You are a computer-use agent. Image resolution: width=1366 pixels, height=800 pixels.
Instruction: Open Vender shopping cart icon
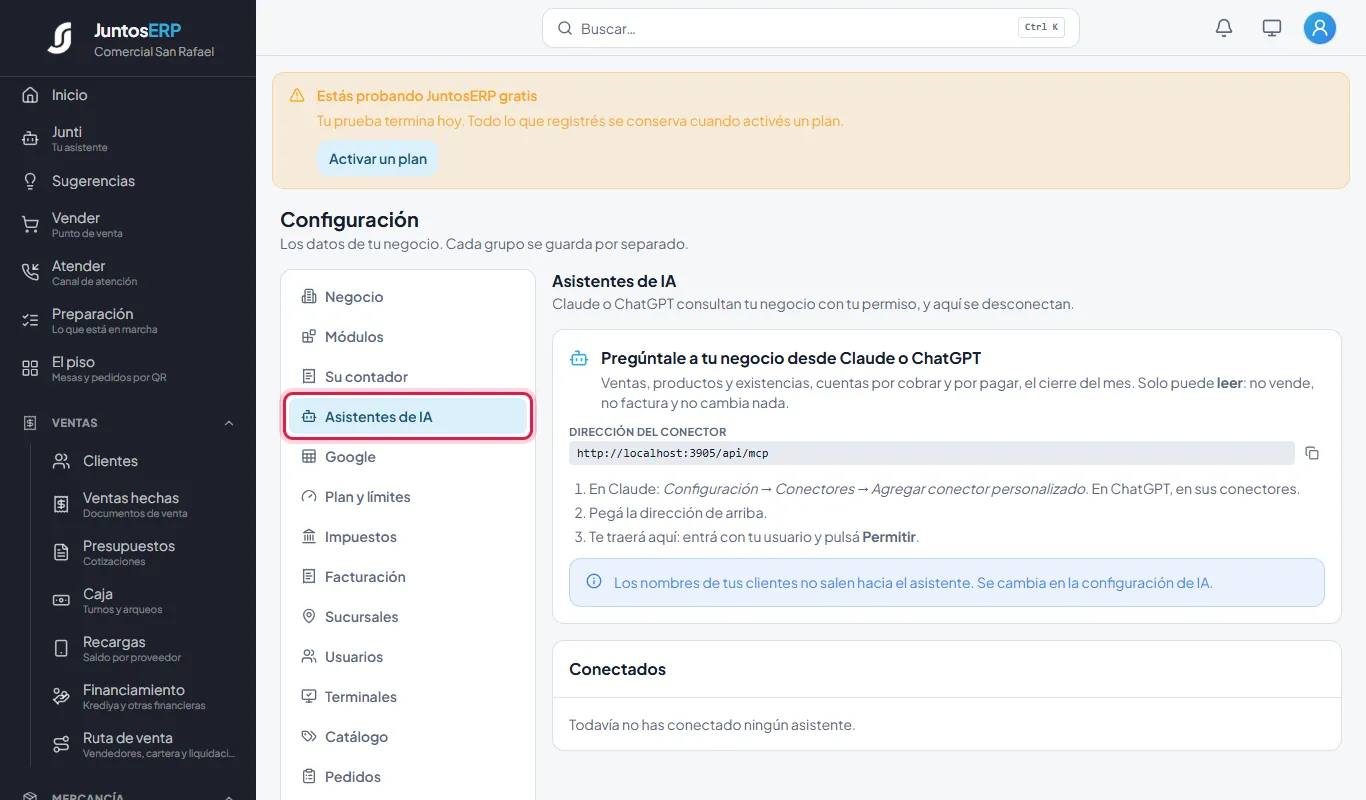tap(30, 225)
